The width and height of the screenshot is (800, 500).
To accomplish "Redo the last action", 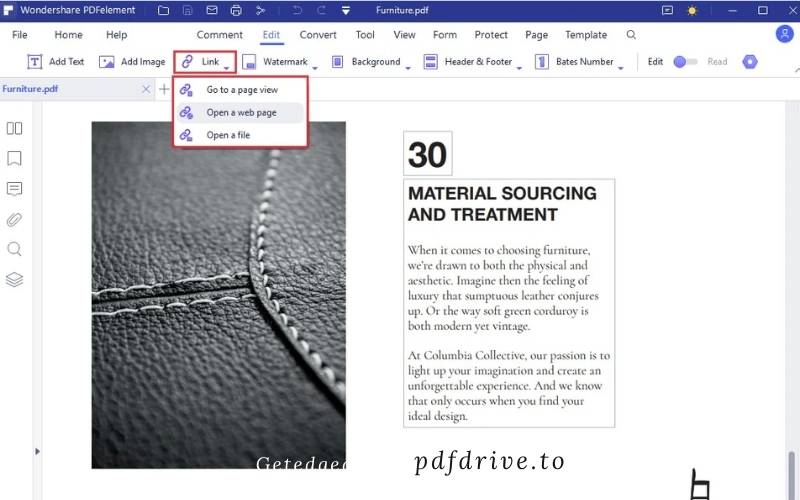I will 321,10.
